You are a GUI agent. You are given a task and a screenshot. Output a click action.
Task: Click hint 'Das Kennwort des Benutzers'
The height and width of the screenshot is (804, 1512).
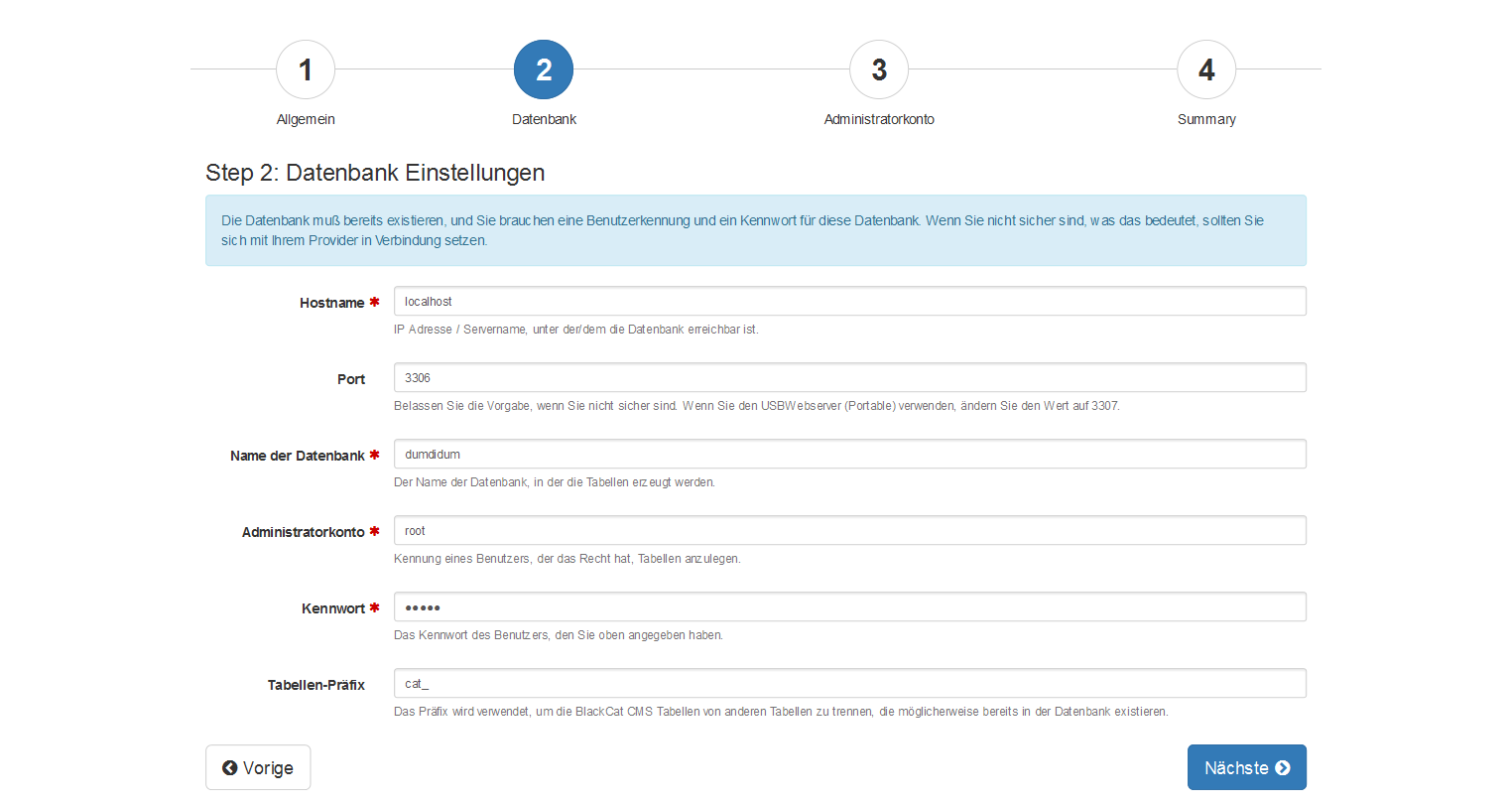tap(559, 635)
